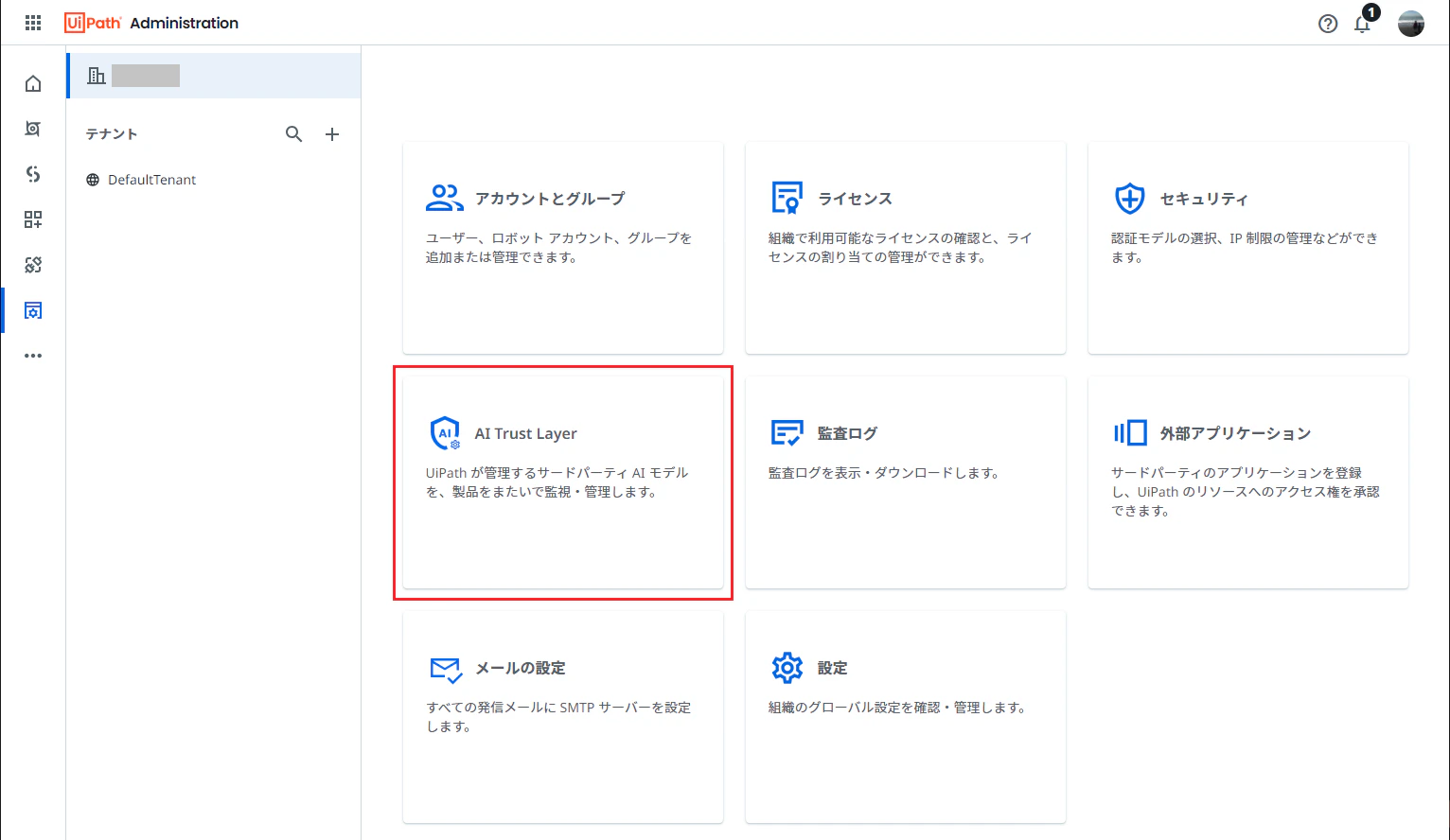
Task: Open the Admin sidebar icon
Action: click(33, 310)
